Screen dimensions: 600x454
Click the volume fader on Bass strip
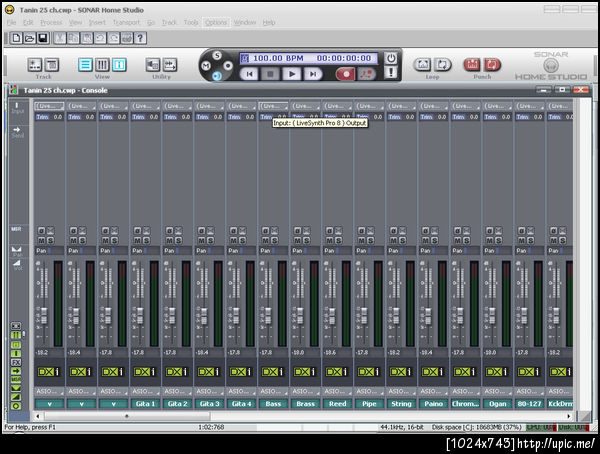tap(268, 315)
